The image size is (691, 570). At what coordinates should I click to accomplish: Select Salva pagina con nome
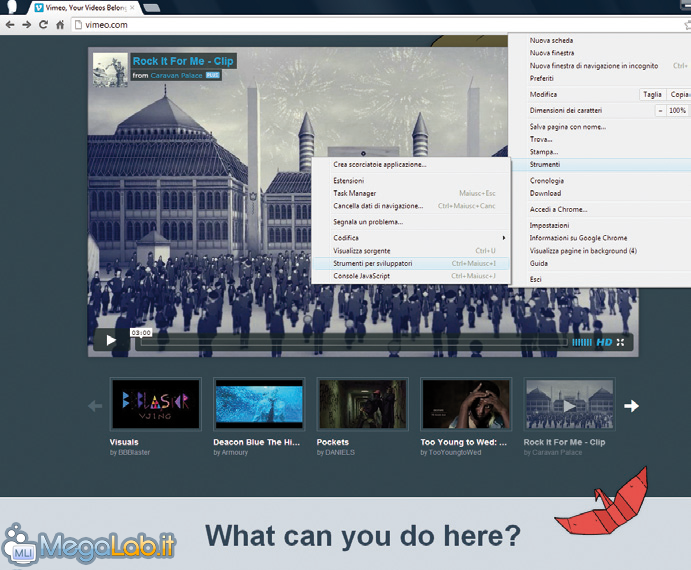568,127
